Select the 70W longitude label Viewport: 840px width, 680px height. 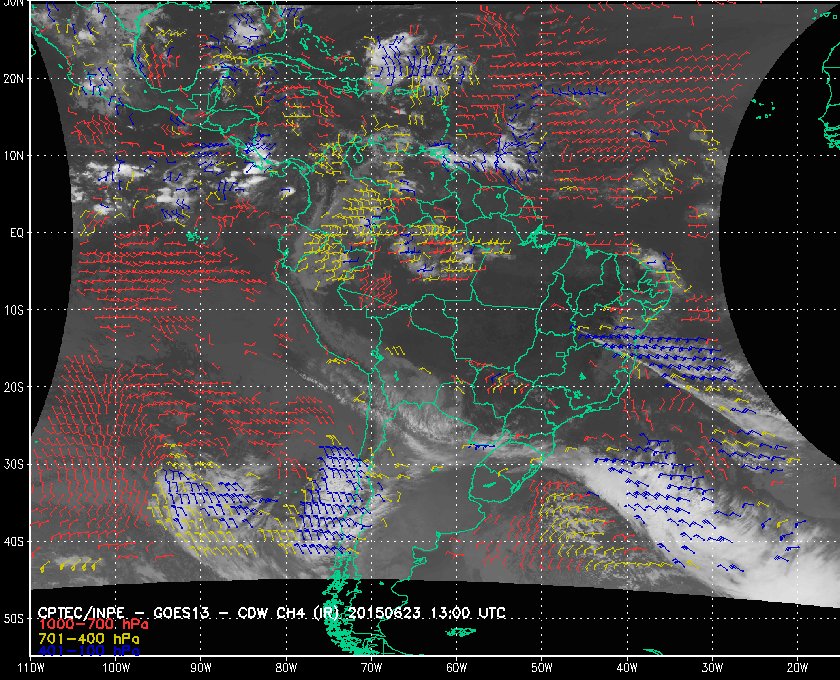(x=371, y=668)
